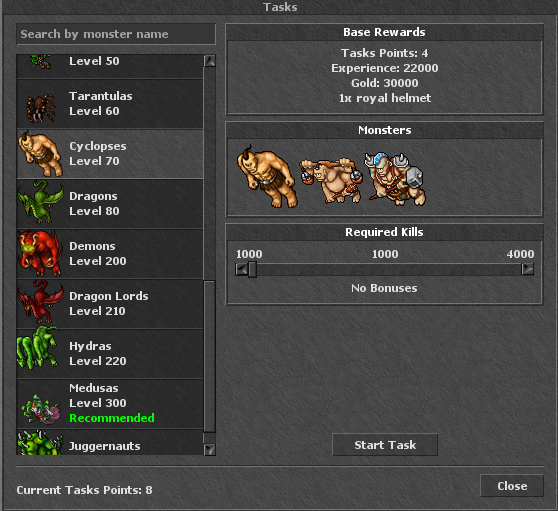Select the Juggernauts icon in list
Viewport: 558px width, 511px height.
[x=40, y=442]
